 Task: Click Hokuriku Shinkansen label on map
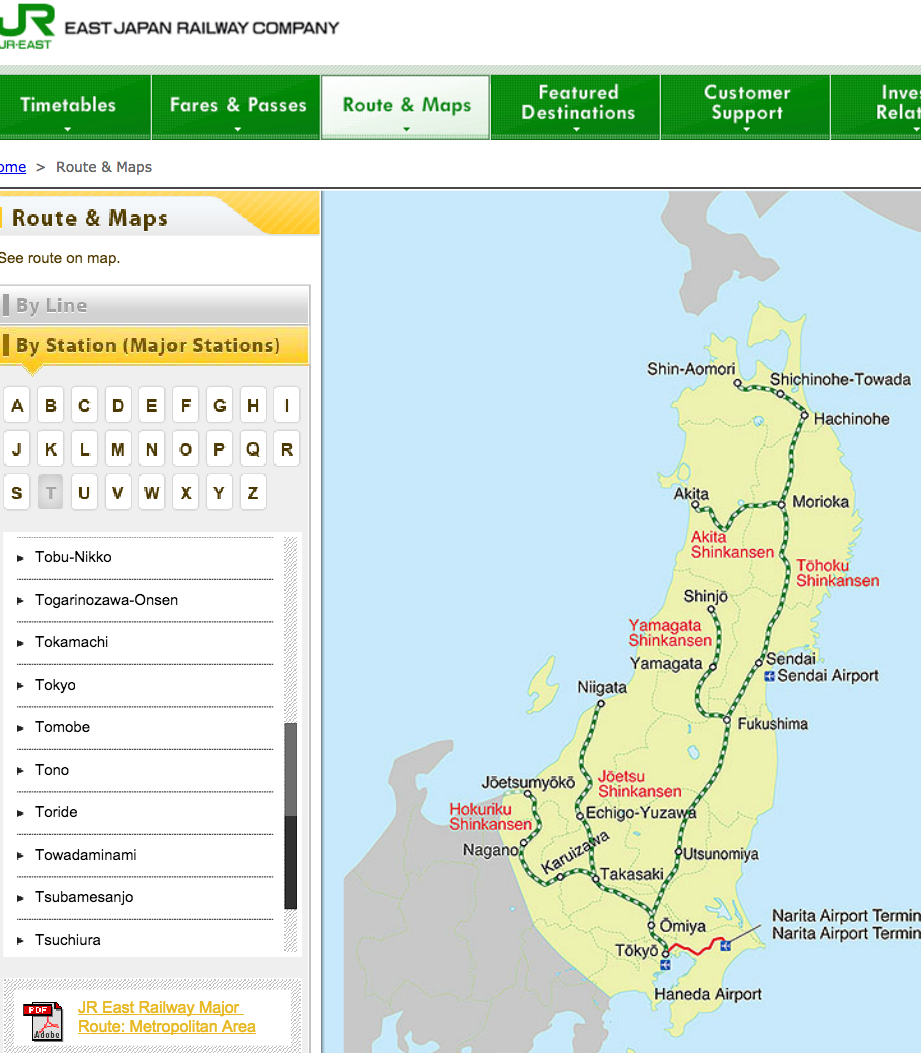[490, 817]
